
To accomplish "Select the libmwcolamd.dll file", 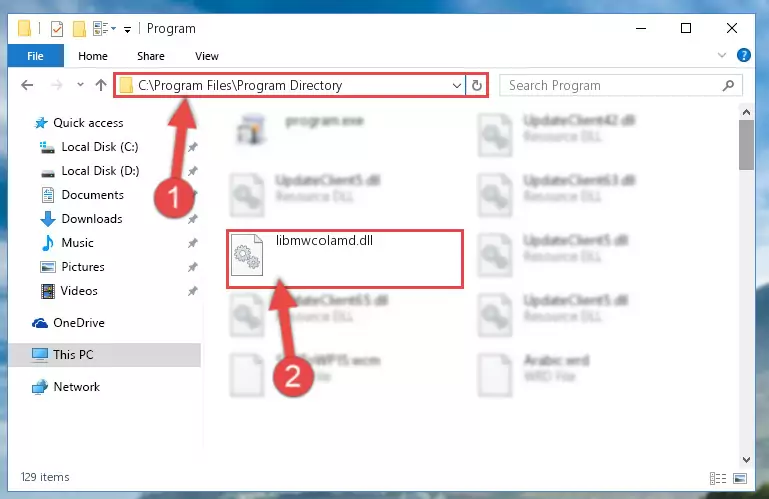I will tap(345, 259).
